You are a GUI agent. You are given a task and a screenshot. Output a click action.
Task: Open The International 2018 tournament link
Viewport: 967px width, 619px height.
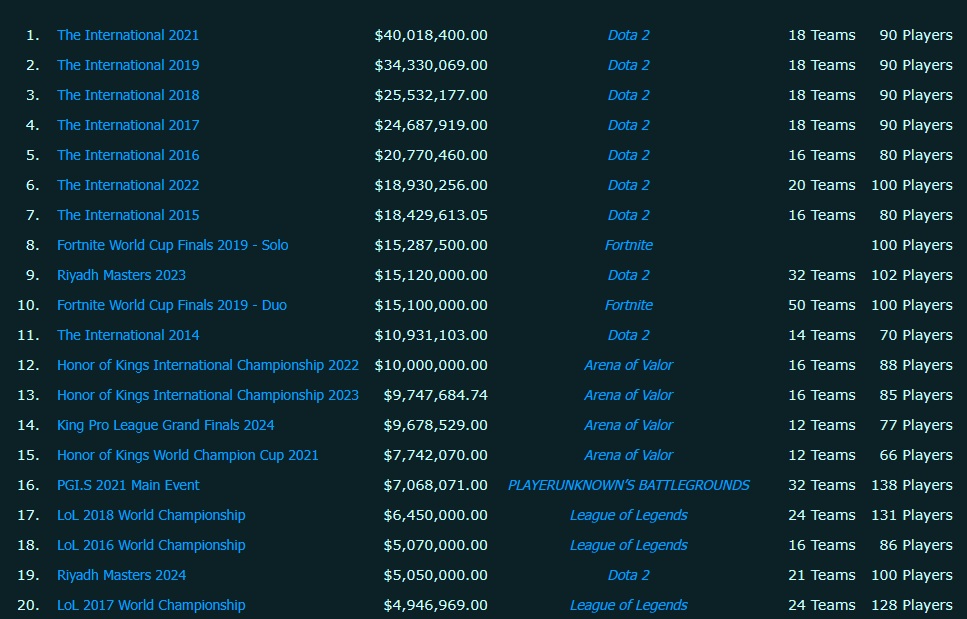(x=128, y=95)
